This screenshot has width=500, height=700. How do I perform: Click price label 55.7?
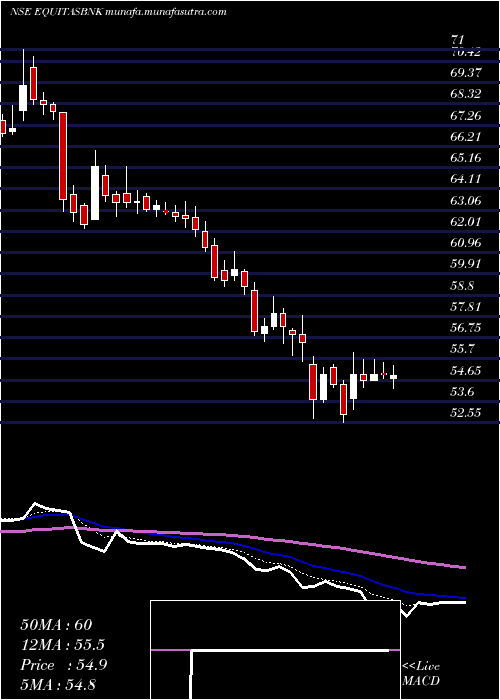[x=463, y=349]
